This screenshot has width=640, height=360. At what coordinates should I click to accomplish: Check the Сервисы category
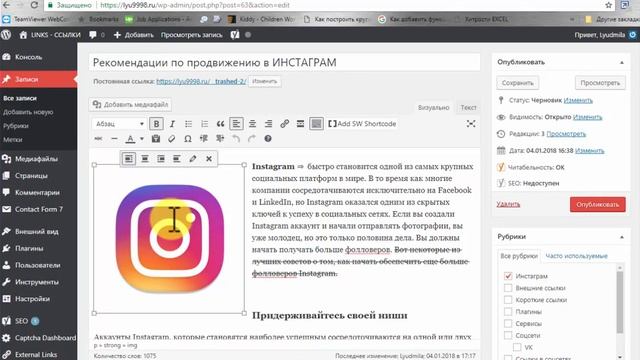pyautogui.click(x=508, y=323)
